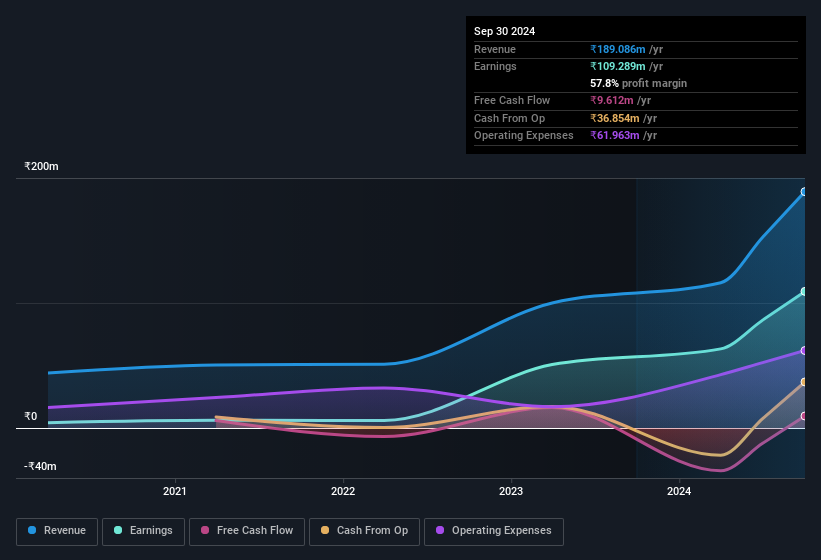
Task: Click the Free Cash Flow tooltip label
Action: (x=512, y=100)
